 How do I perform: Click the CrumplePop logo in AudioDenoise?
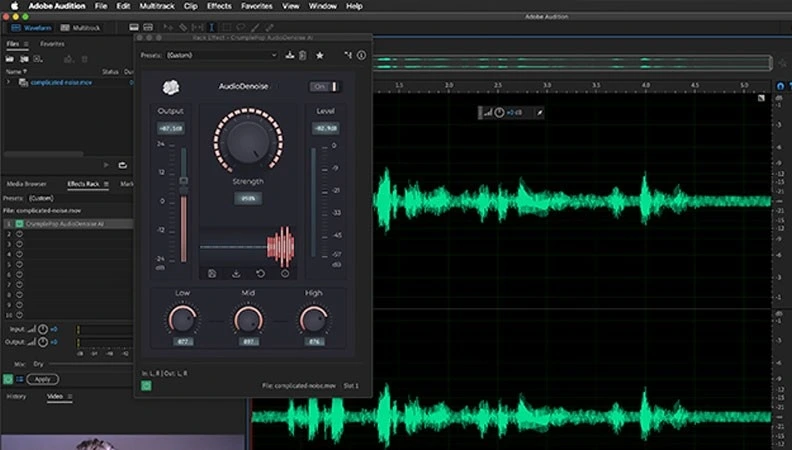tap(171, 87)
